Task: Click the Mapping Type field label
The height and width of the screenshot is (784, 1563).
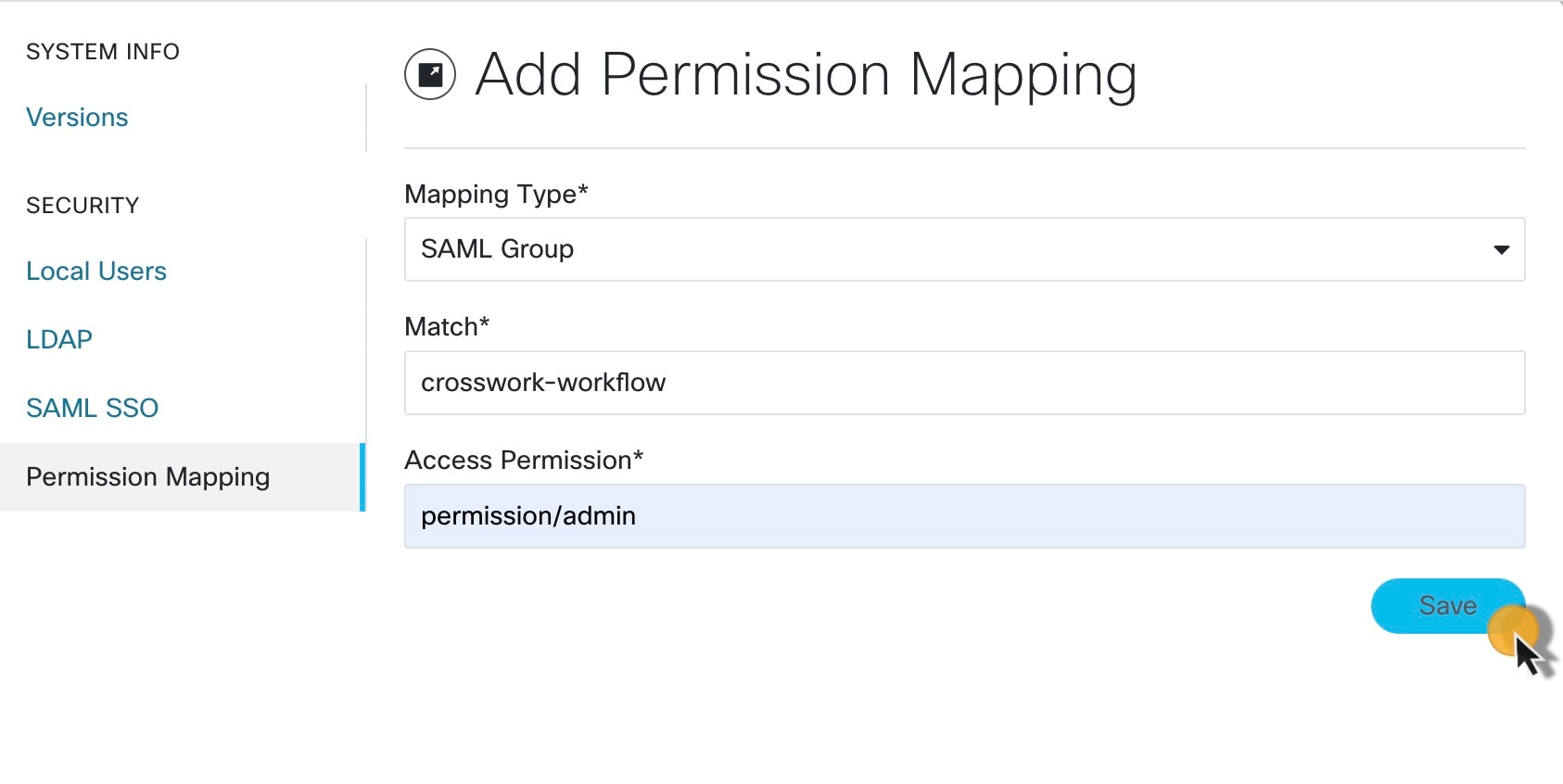Action: (496, 194)
